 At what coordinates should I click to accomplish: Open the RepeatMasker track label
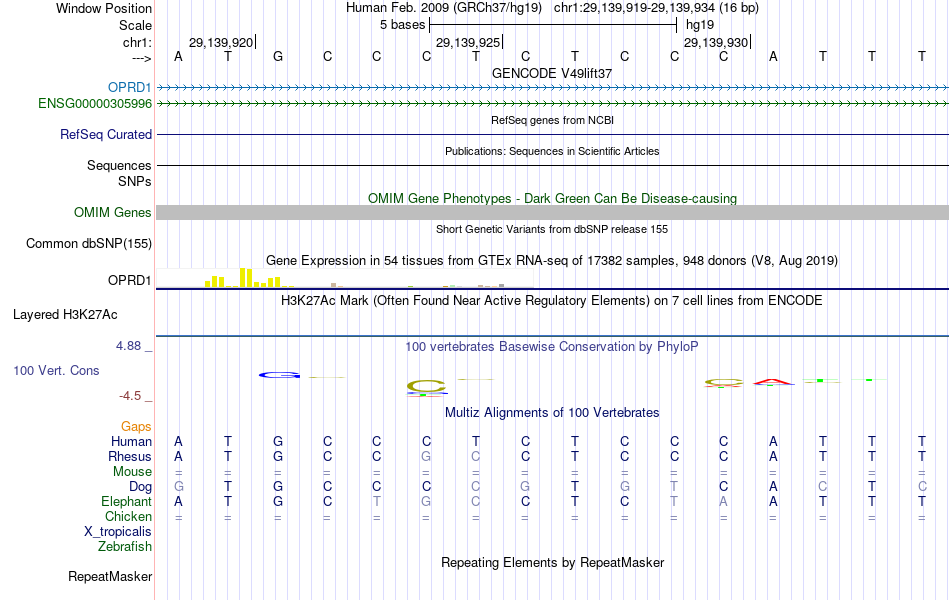(x=110, y=576)
